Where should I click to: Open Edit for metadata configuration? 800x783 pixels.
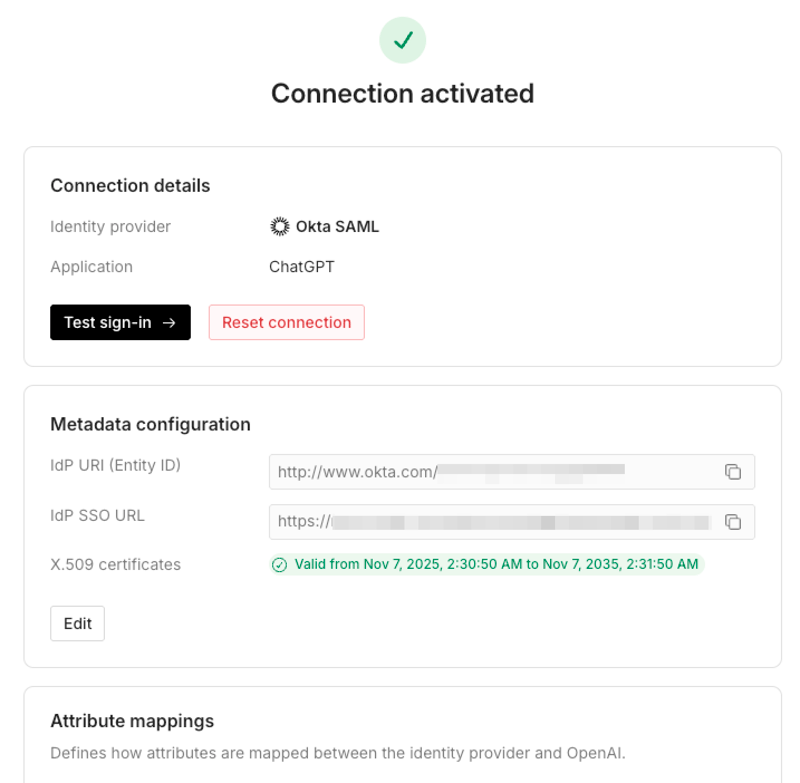point(77,623)
